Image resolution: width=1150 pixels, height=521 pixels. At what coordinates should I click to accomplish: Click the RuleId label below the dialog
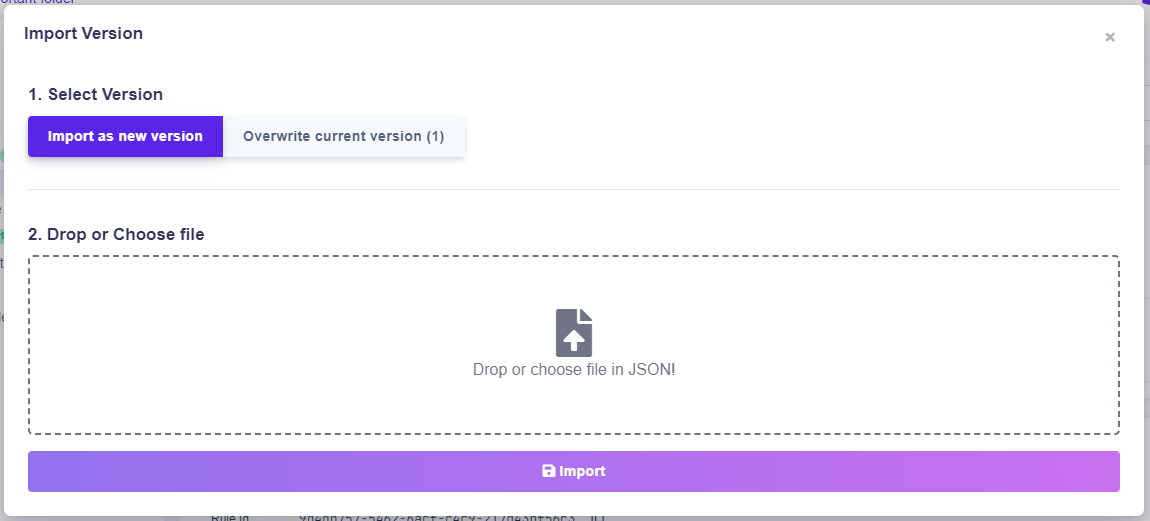click(229, 518)
